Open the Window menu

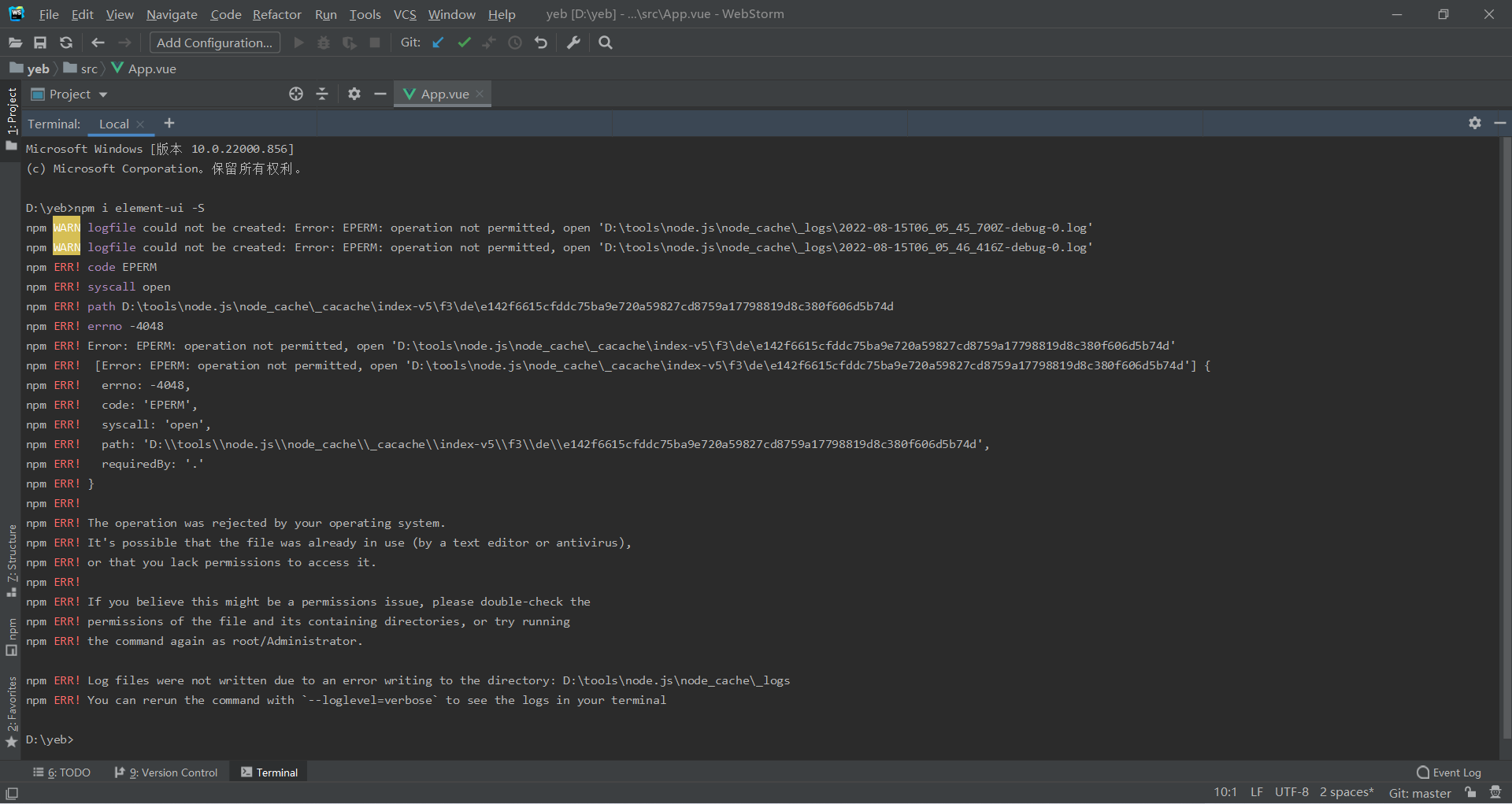[x=452, y=14]
